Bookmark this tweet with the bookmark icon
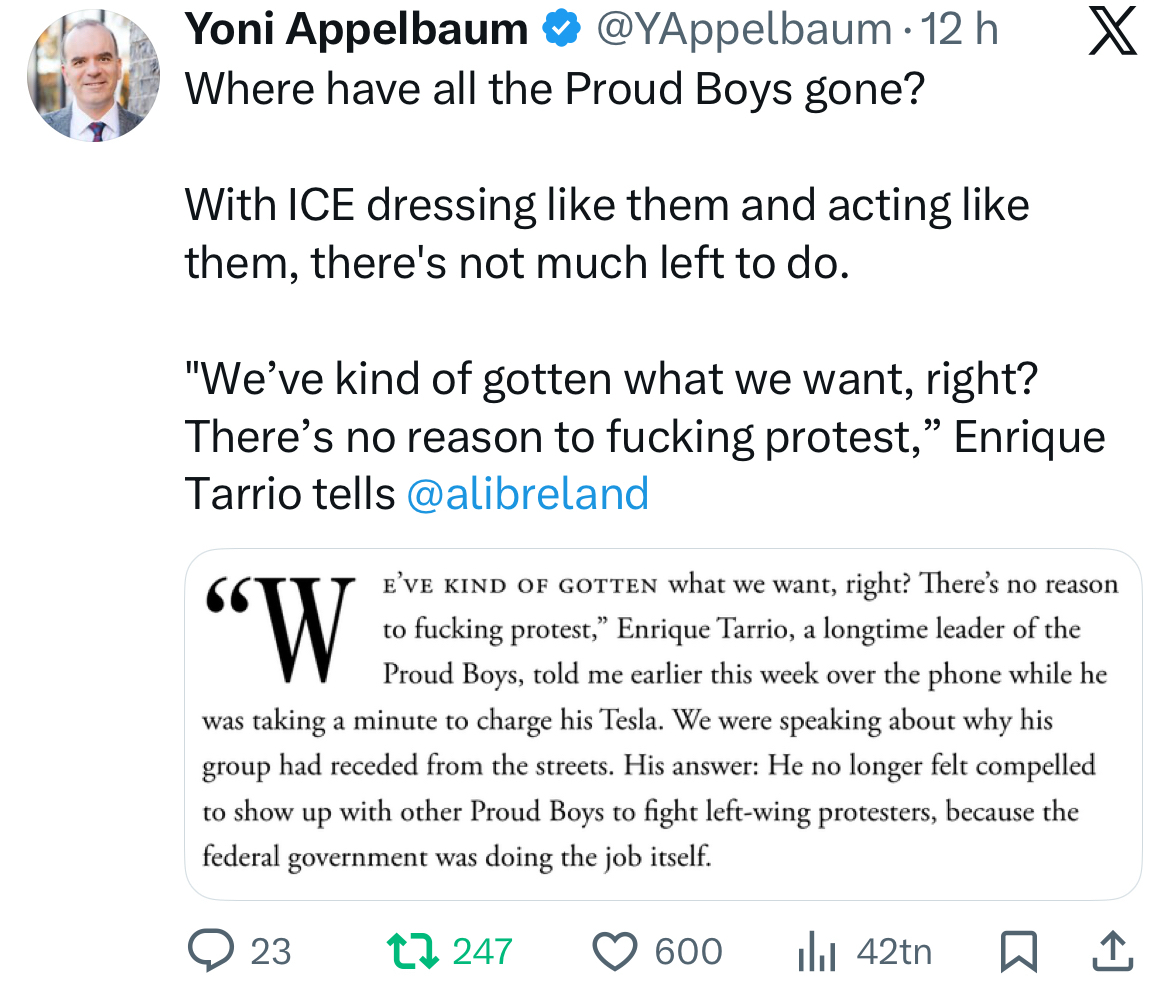This screenshot has width=1170, height=987. (x=1019, y=952)
